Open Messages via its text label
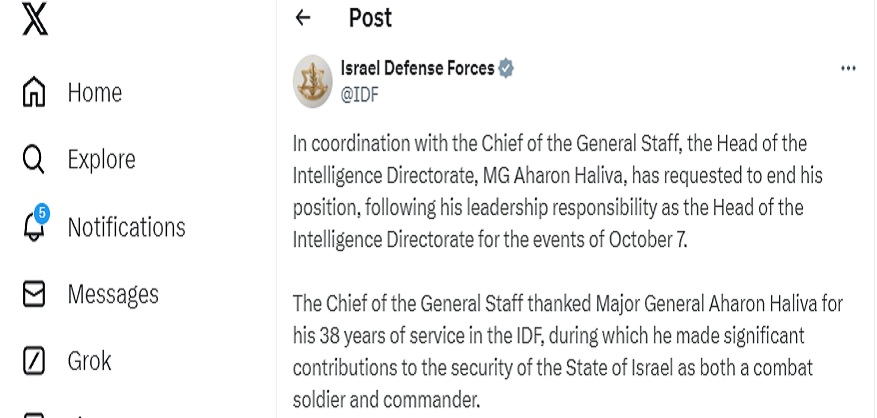Viewport: 877px width, 418px height. [x=113, y=295]
